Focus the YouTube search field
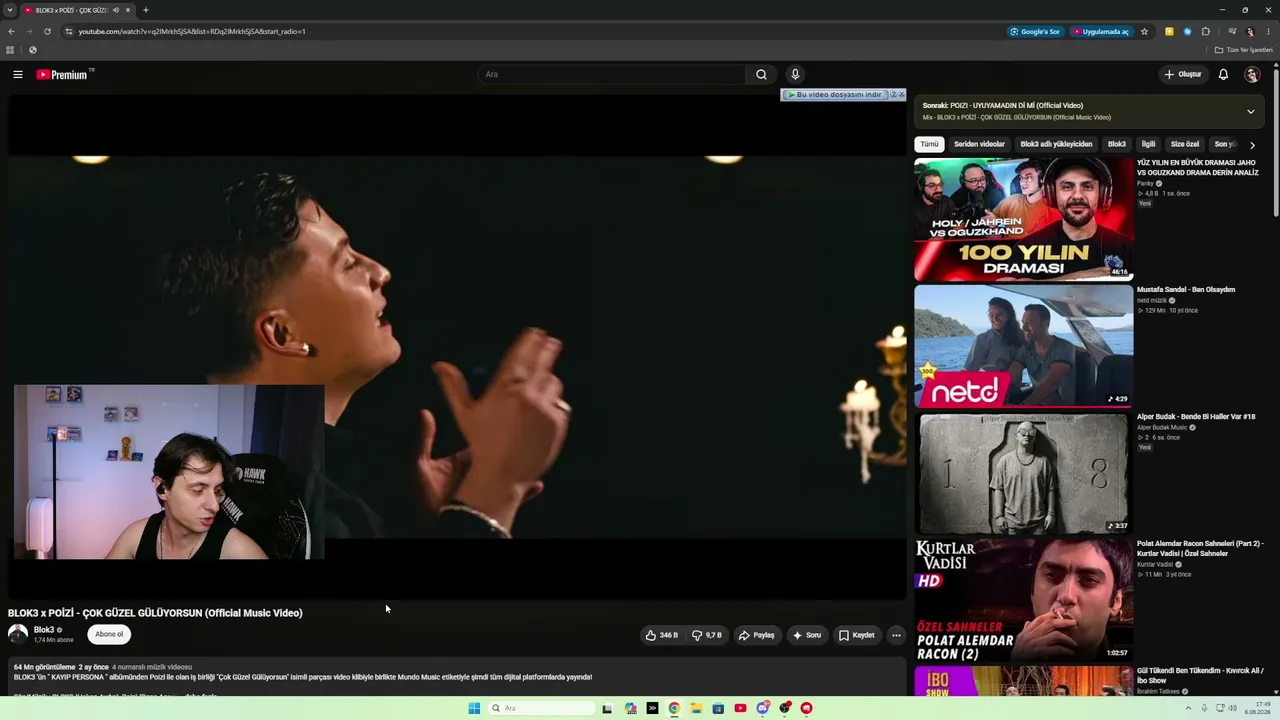Image resolution: width=1280 pixels, height=720 pixels. coord(612,74)
